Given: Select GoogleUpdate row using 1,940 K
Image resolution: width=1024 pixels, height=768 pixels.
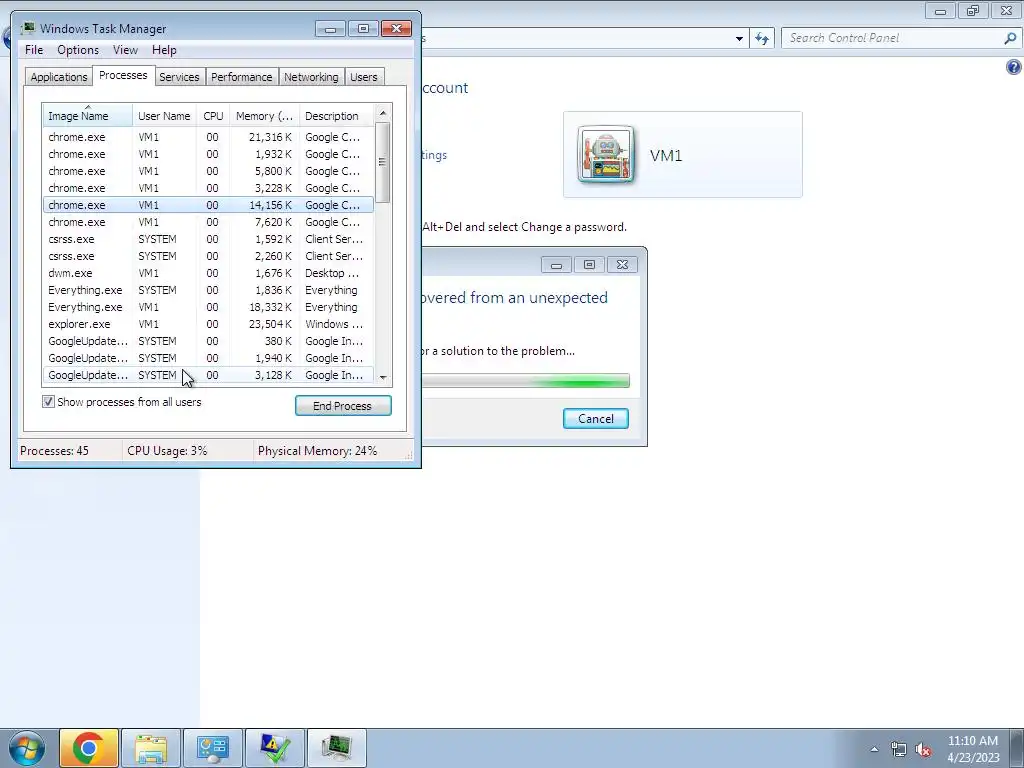Looking at the screenshot, I should coord(208,358).
